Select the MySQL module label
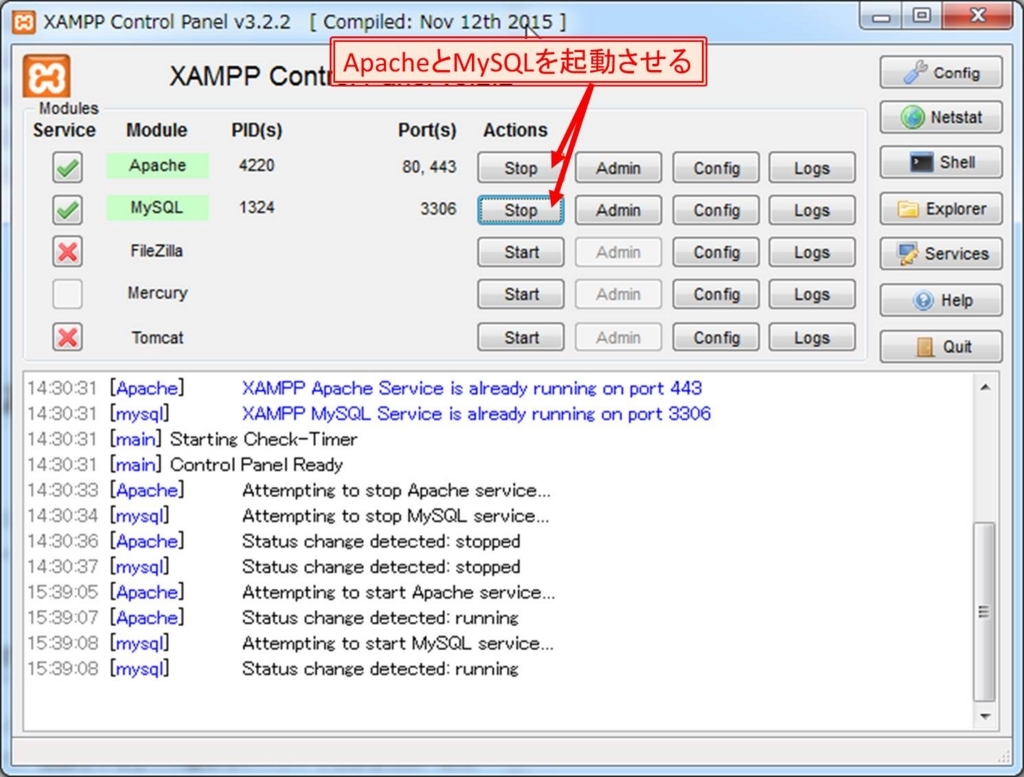Image resolution: width=1024 pixels, height=777 pixels. point(157,208)
